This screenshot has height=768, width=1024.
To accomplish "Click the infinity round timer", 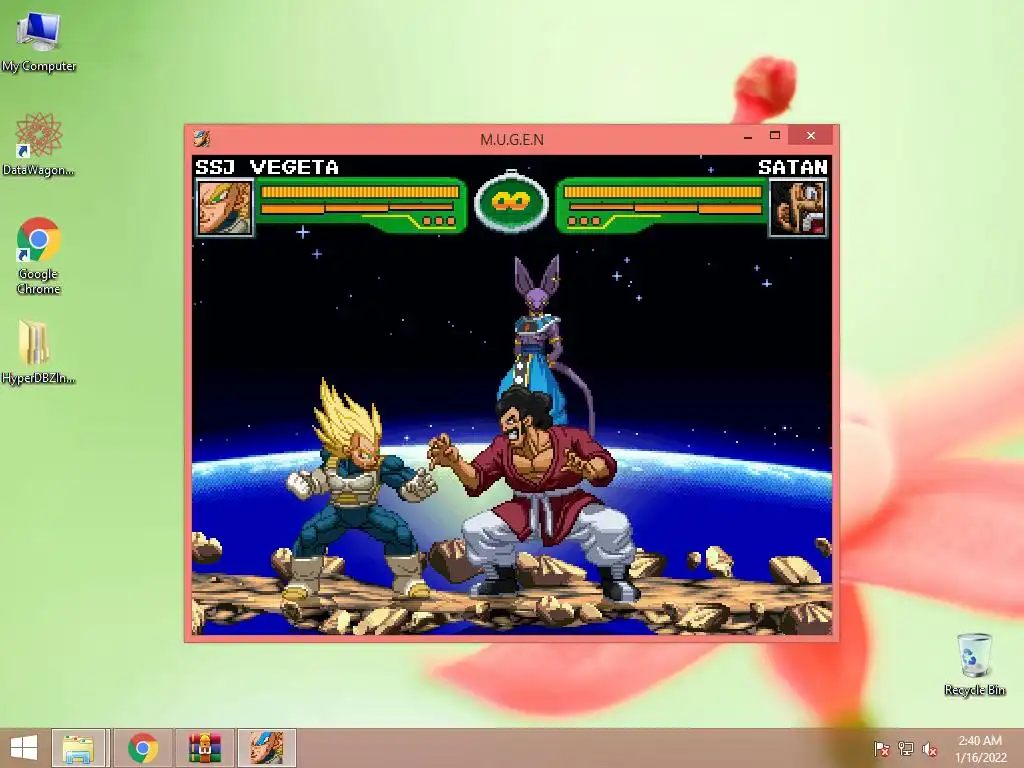I will tap(511, 202).
